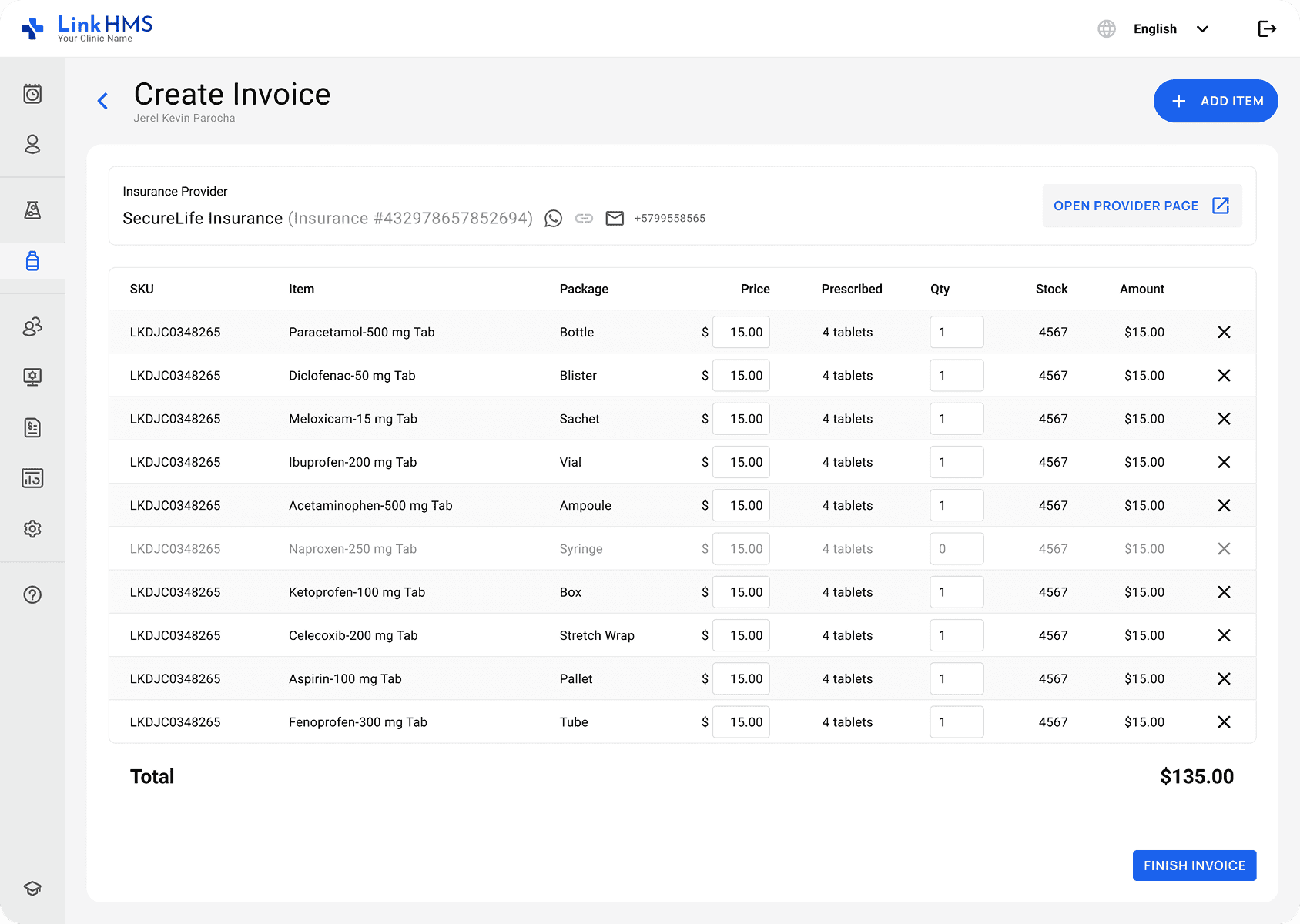
Task: Go back using the left chevron arrow
Action: click(103, 101)
